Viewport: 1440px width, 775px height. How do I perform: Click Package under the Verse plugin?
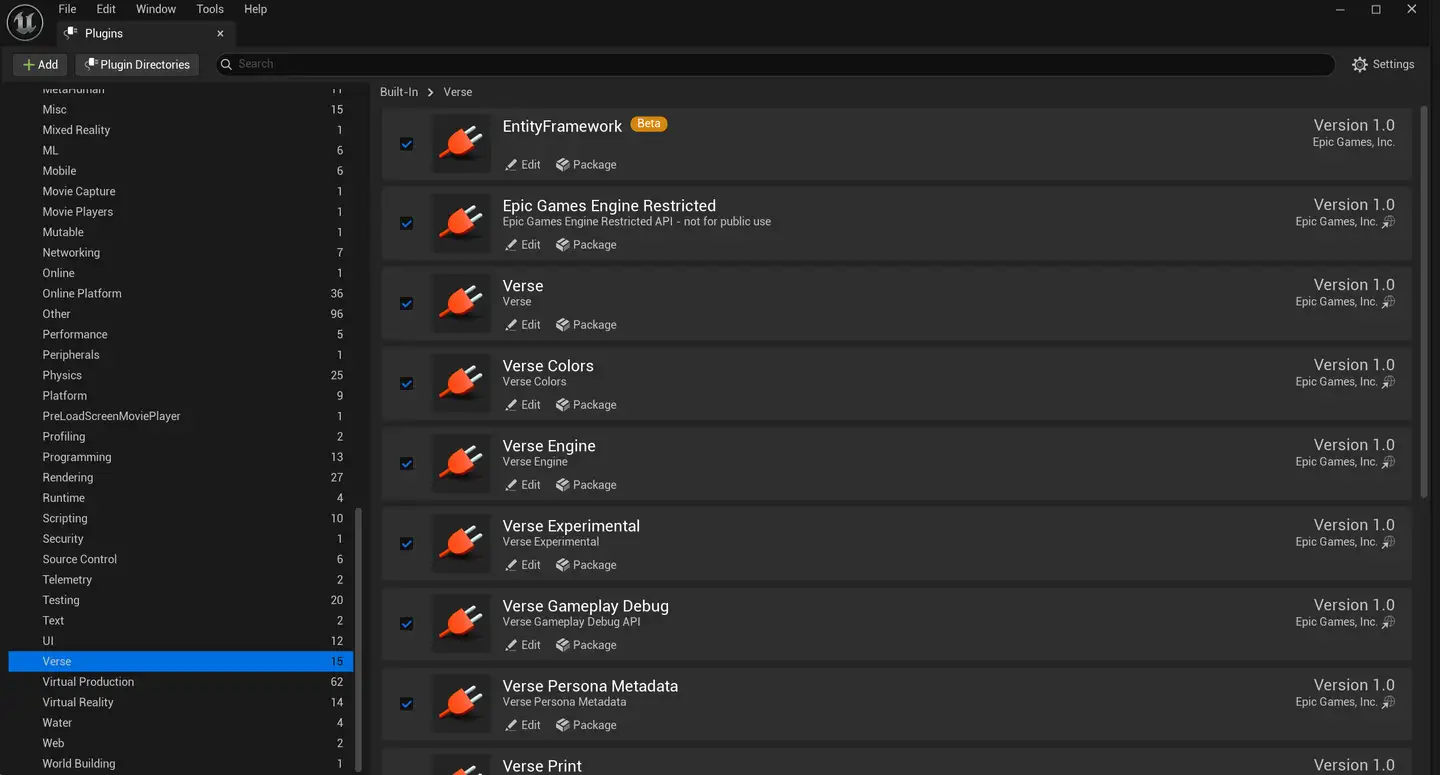click(586, 325)
